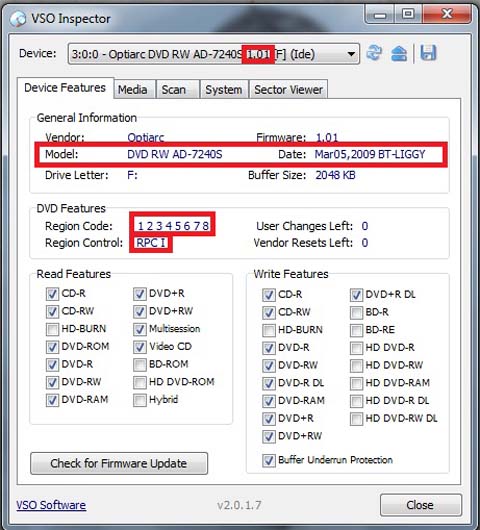This screenshot has height=530, width=480.
Task: Maximize the VSO Inspector window
Action: pyautogui.click(x=408, y=14)
